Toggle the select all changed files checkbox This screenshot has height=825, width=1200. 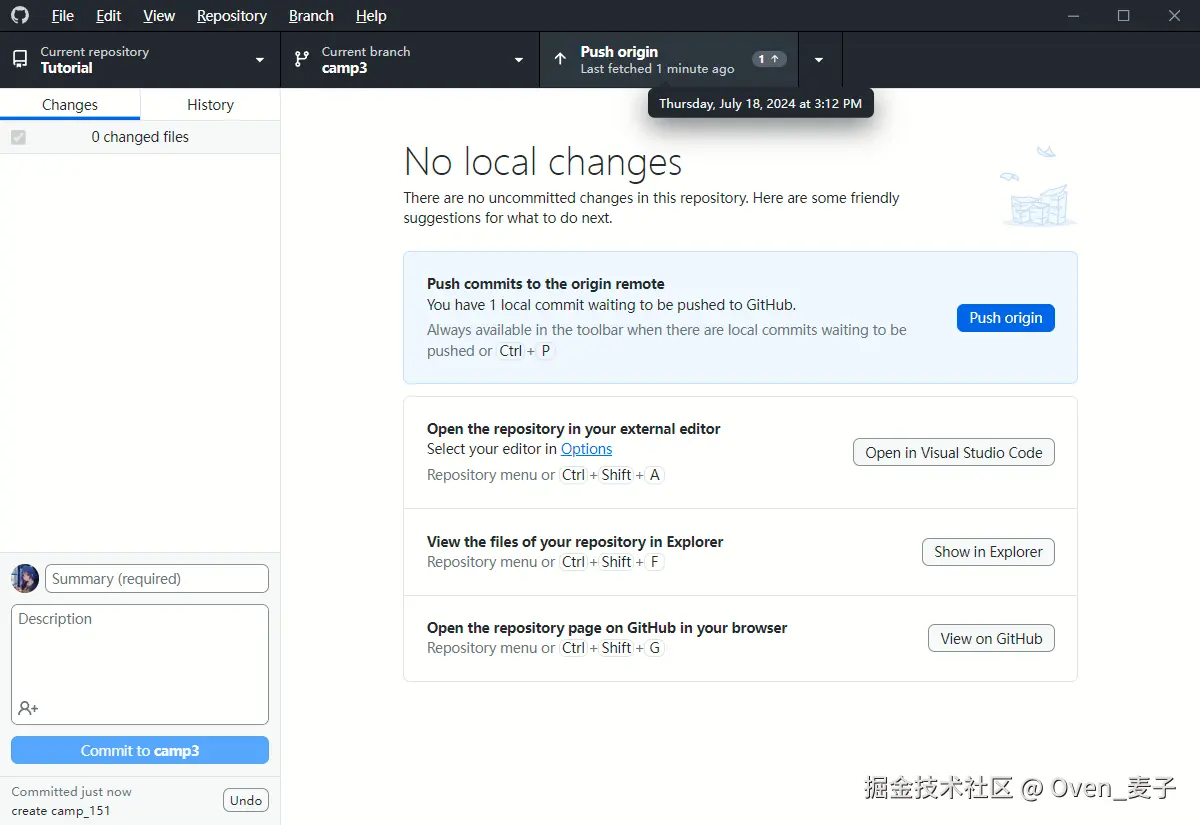(x=18, y=137)
